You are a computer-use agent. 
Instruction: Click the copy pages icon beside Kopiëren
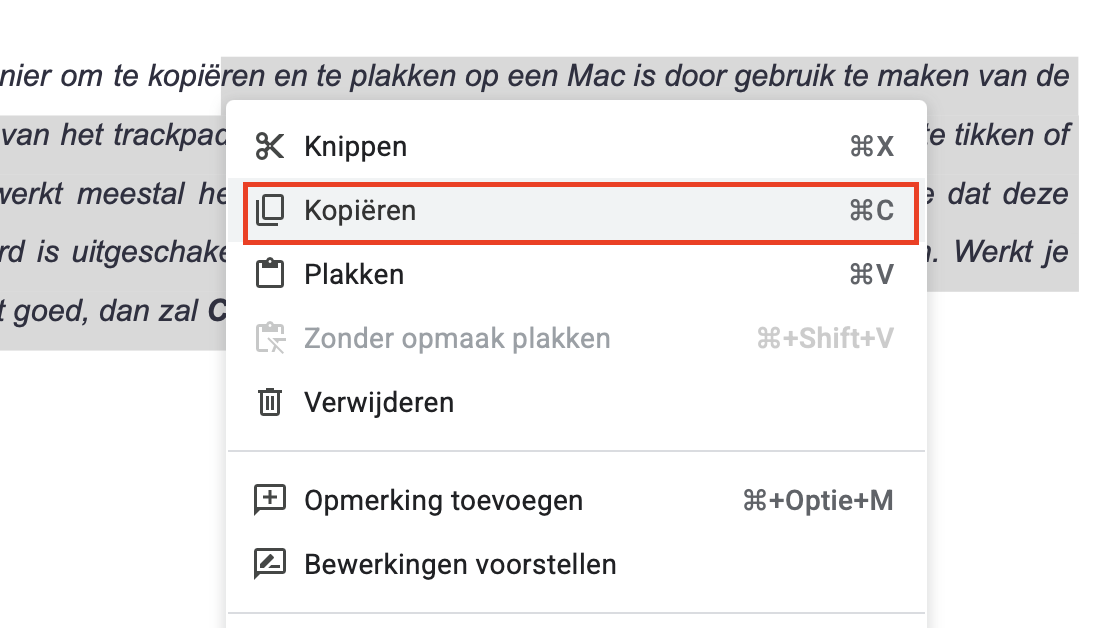coord(270,211)
